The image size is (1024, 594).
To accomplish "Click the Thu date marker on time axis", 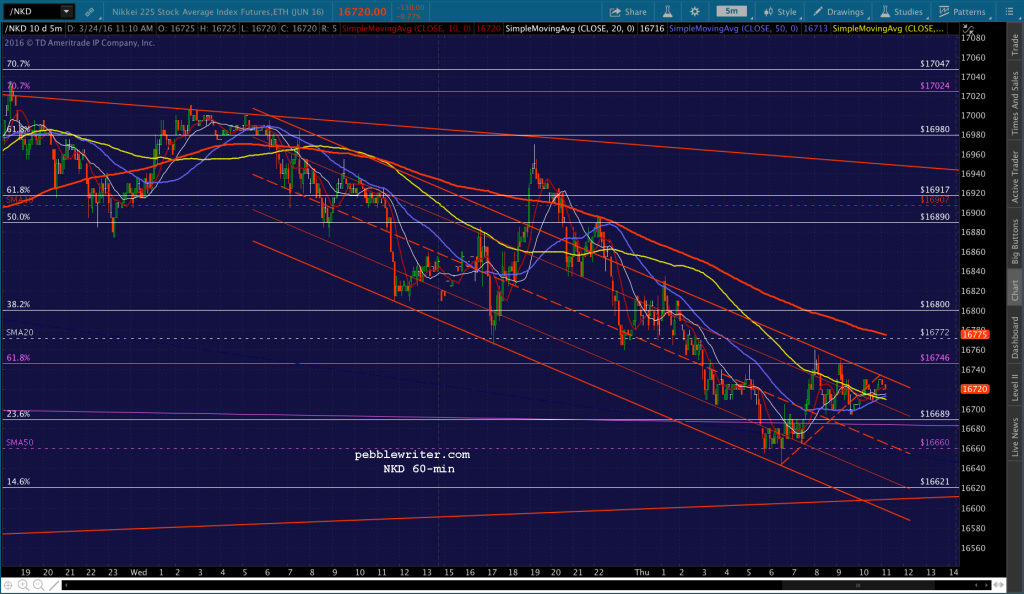I will pos(642,572).
